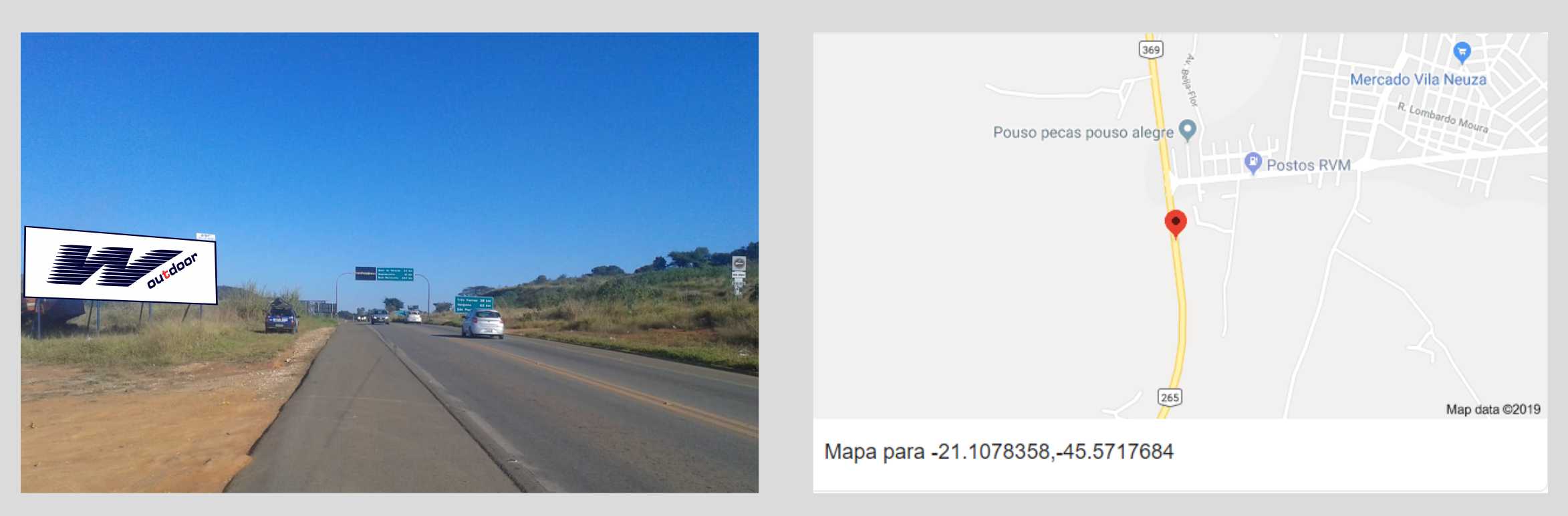The image size is (1568, 516).
Task: Click the R. Lombardo Moura street label
Action: pos(1443,118)
